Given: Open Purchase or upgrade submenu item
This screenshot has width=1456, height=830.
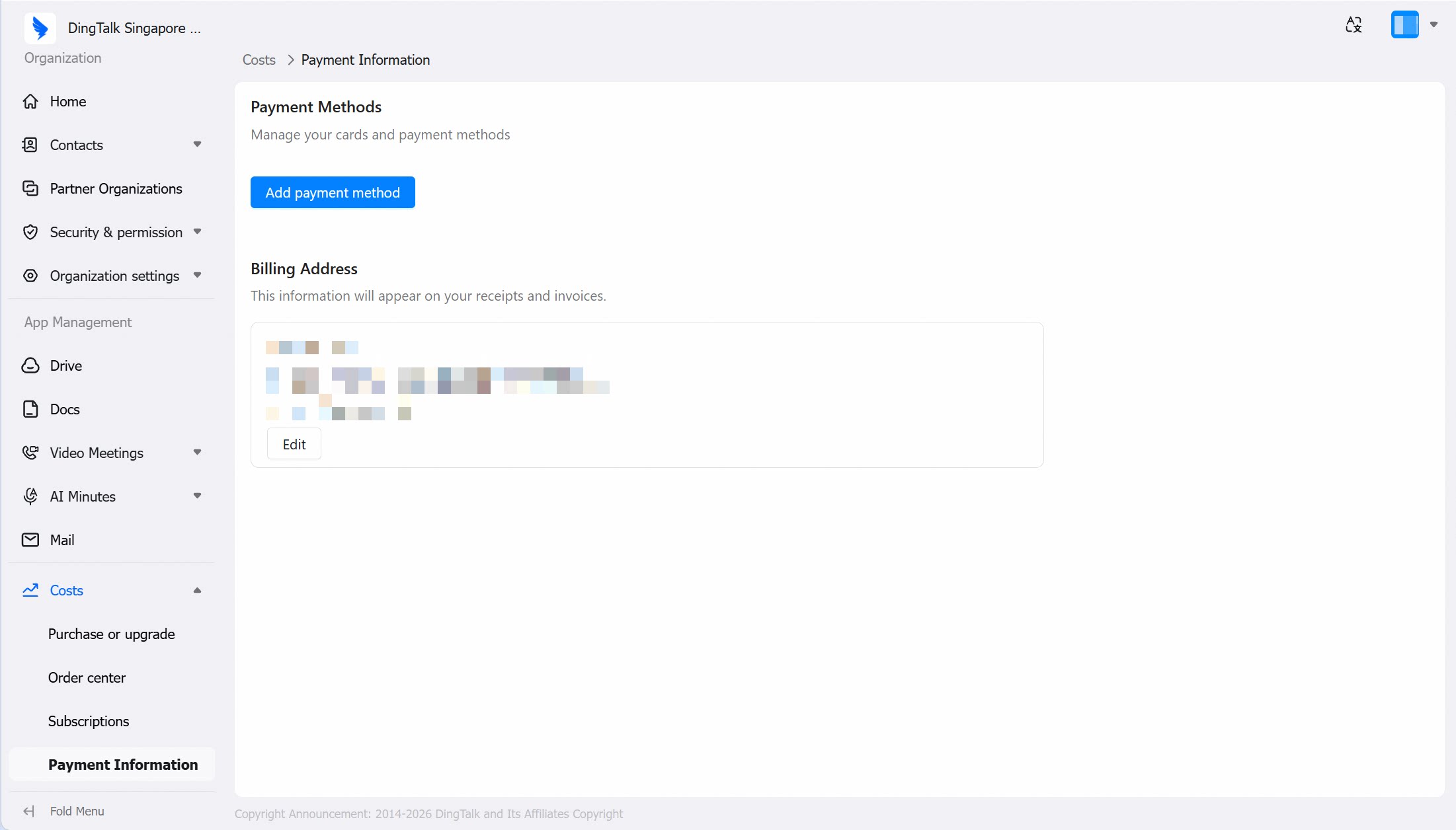Looking at the screenshot, I should [x=112, y=634].
